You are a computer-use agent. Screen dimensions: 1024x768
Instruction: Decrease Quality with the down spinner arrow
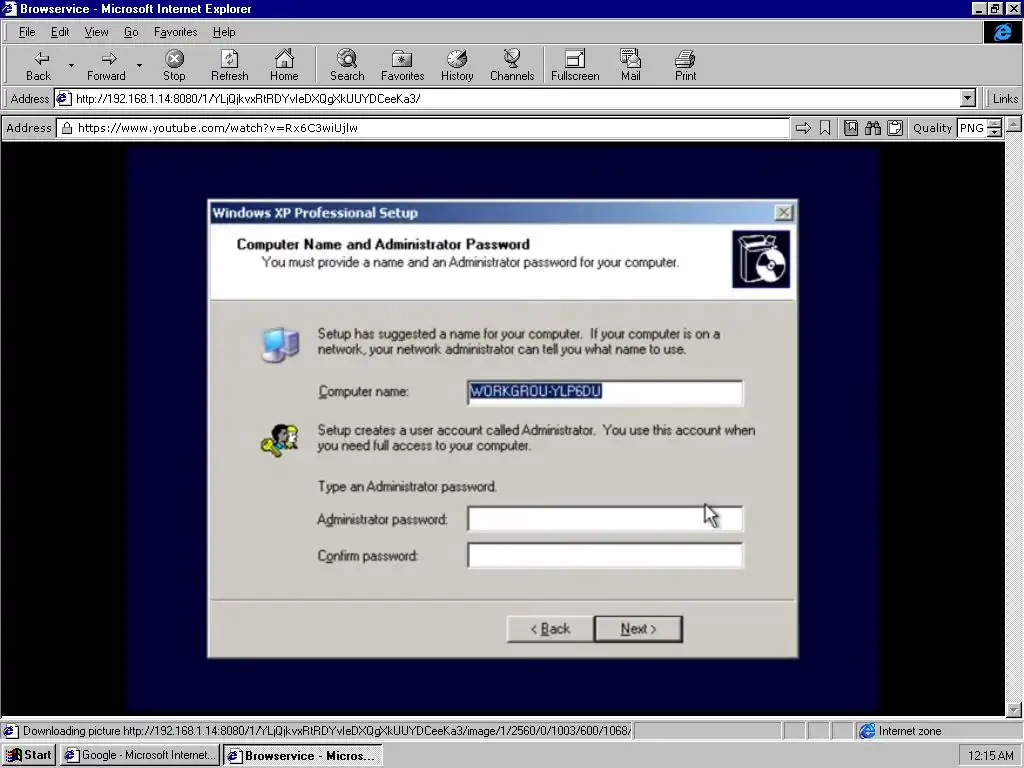(994, 132)
